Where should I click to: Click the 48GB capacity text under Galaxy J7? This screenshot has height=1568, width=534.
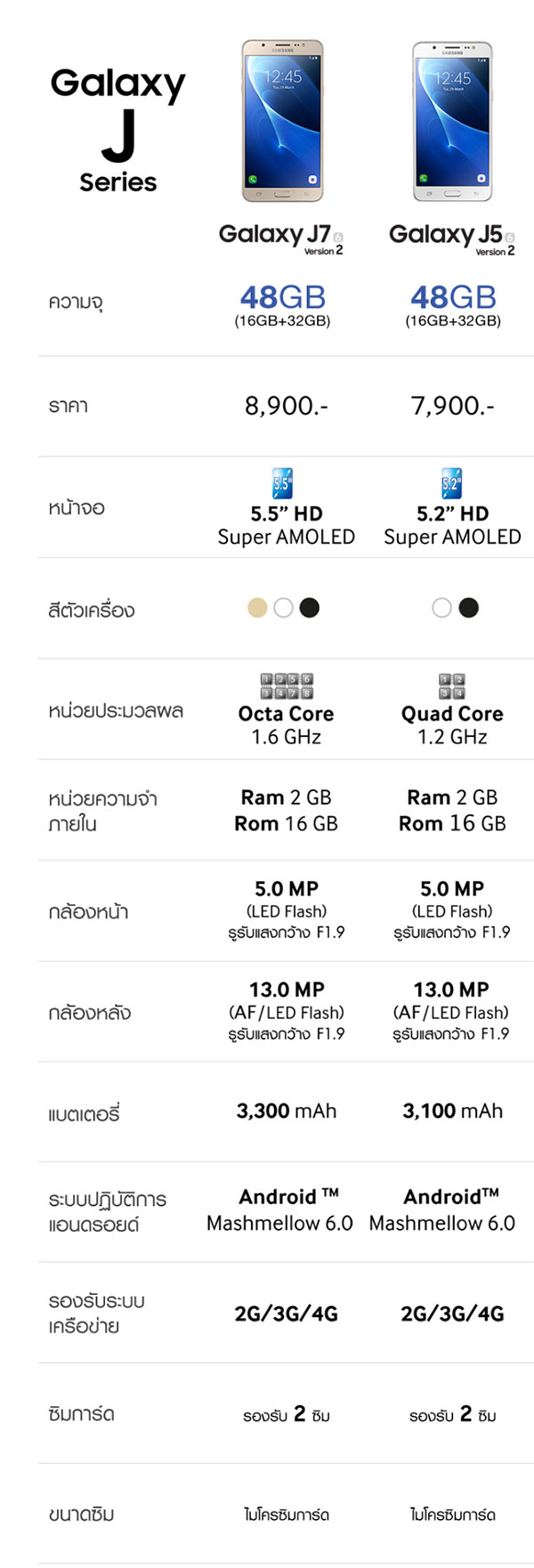click(x=283, y=297)
